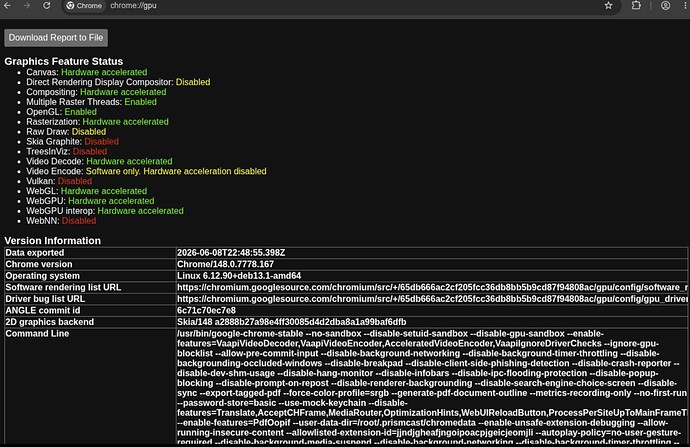
Task: Click the Graphics Feature Status heading
Action: [x=64, y=61]
